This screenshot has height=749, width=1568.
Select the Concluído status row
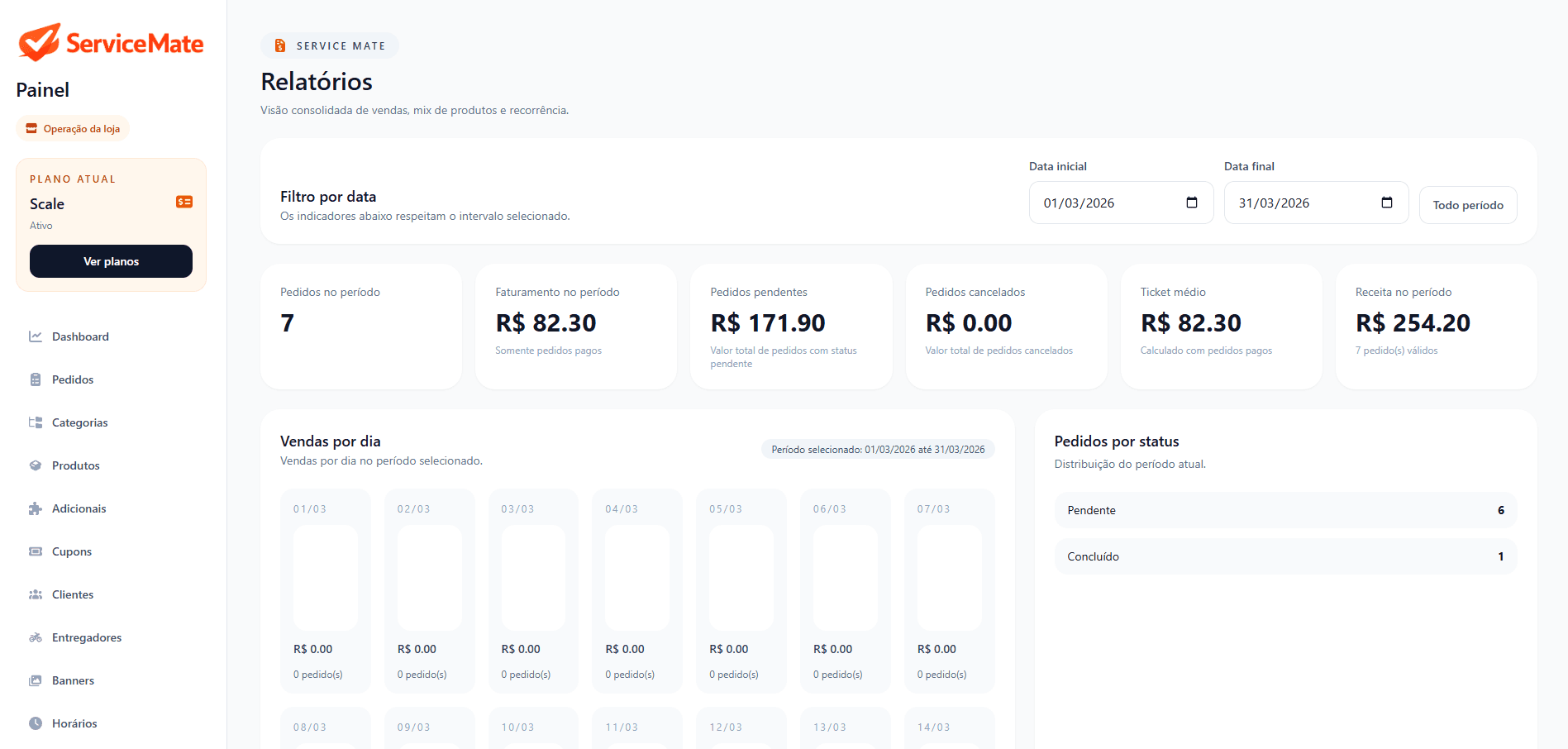click(1284, 556)
